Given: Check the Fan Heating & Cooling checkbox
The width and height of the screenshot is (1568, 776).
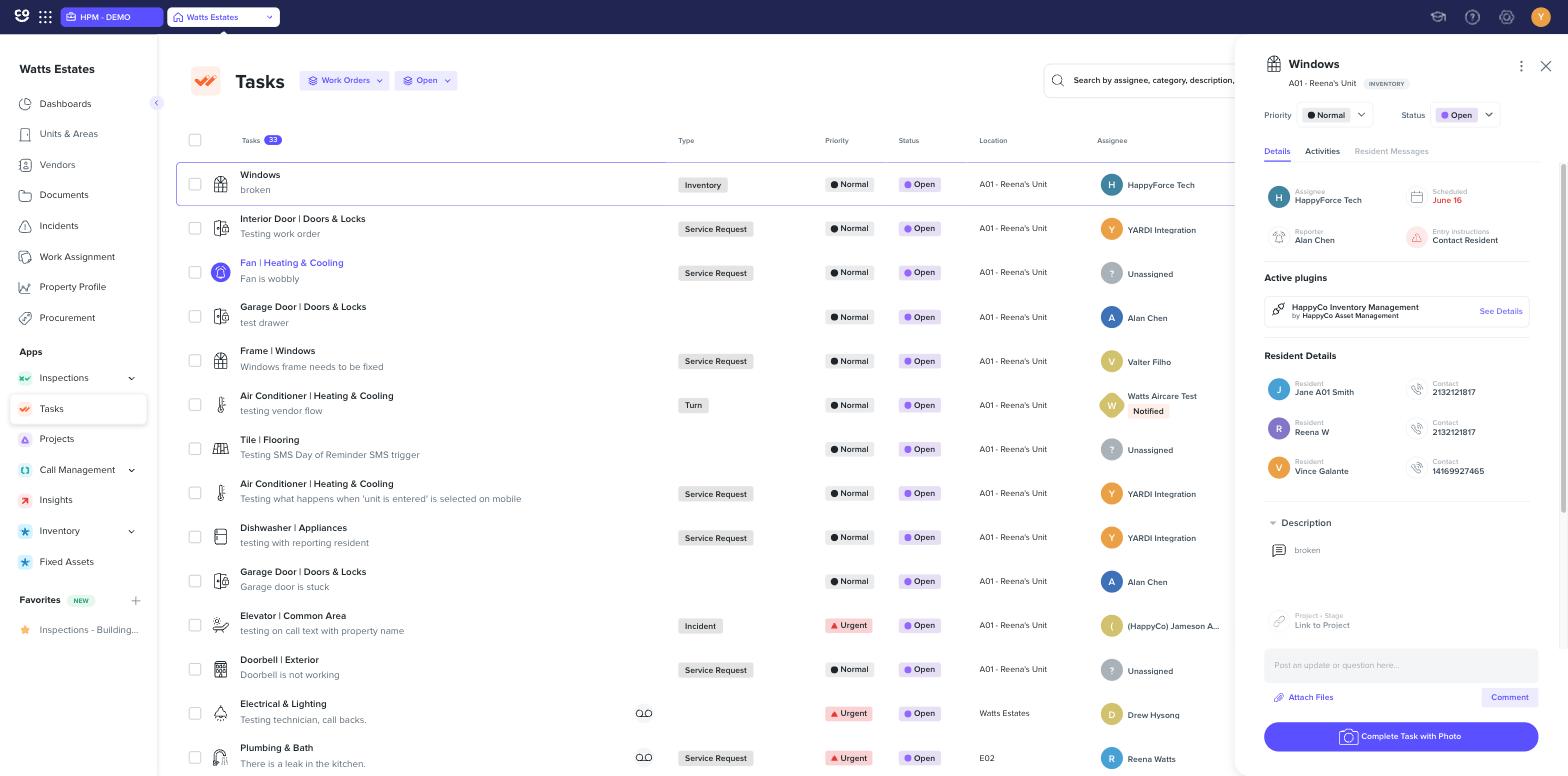Looking at the screenshot, I should click(195, 272).
